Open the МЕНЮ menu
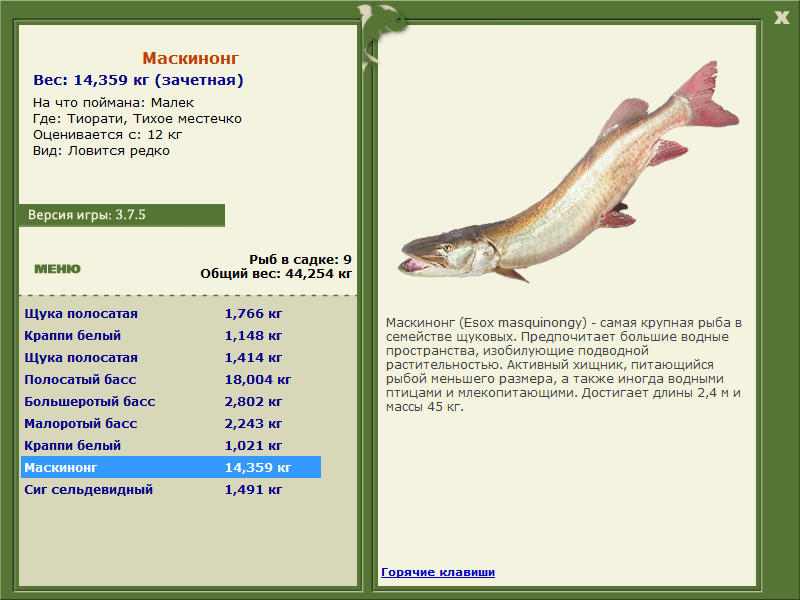The image size is (800, 600). (57, 269)
